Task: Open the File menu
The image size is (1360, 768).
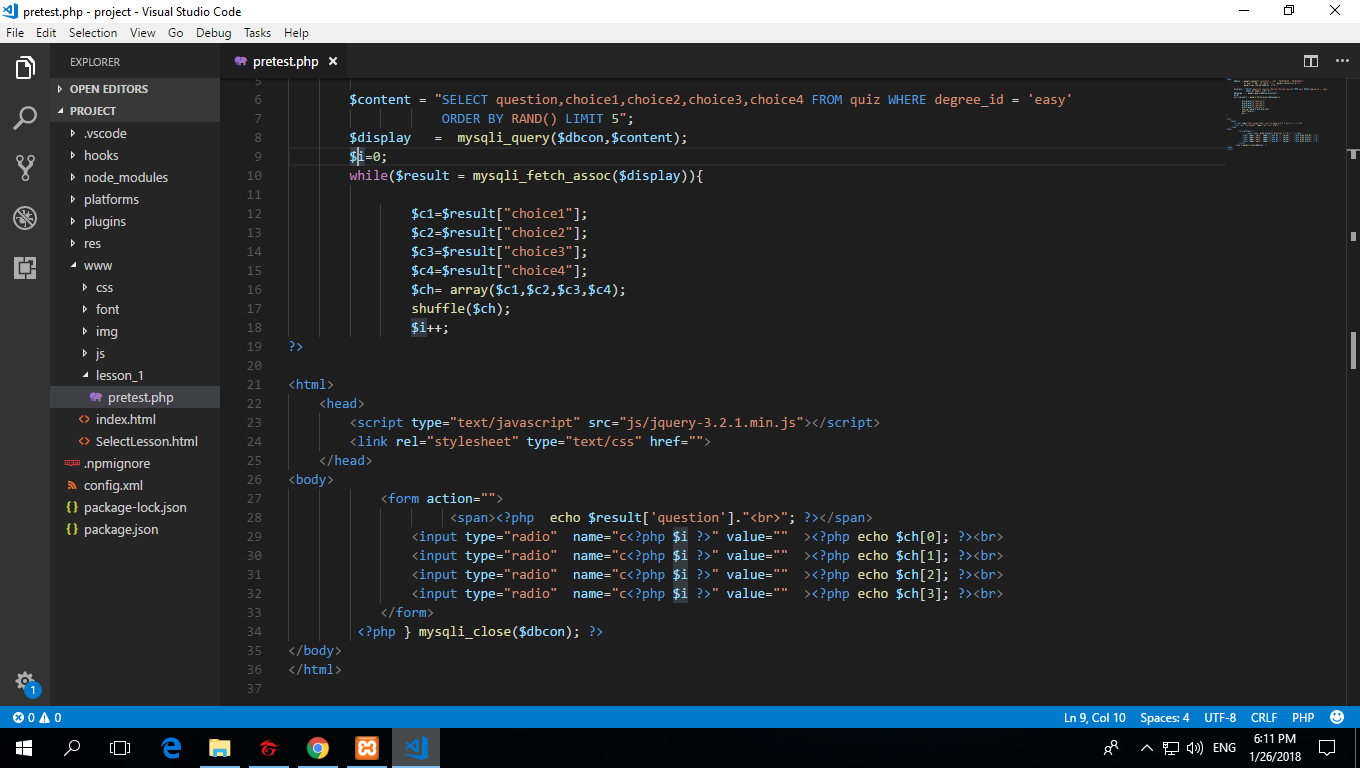Action: (x=15, y=33)
